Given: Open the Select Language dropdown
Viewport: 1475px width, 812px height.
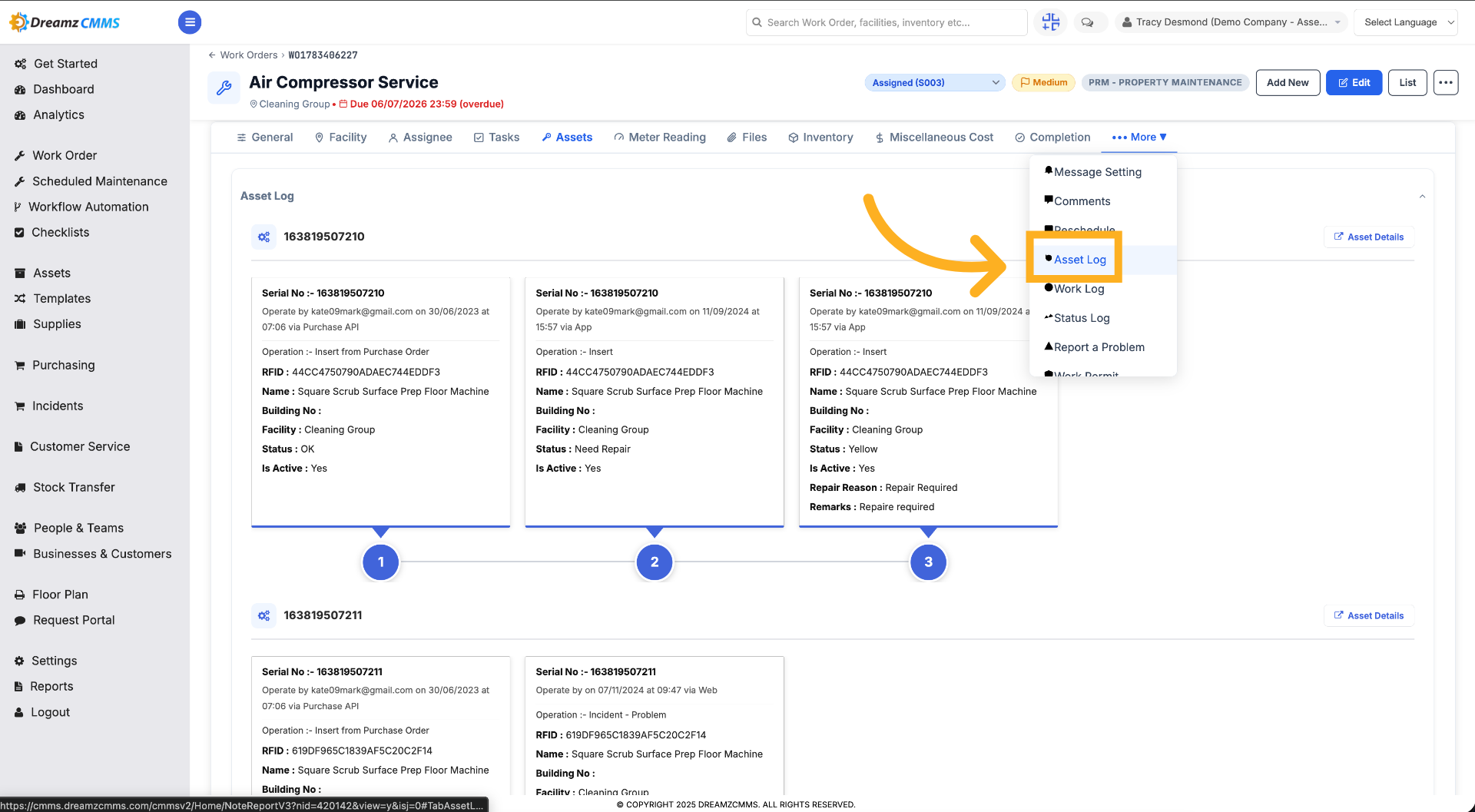Looking at the screenshot, I should tap(1407, 22).
